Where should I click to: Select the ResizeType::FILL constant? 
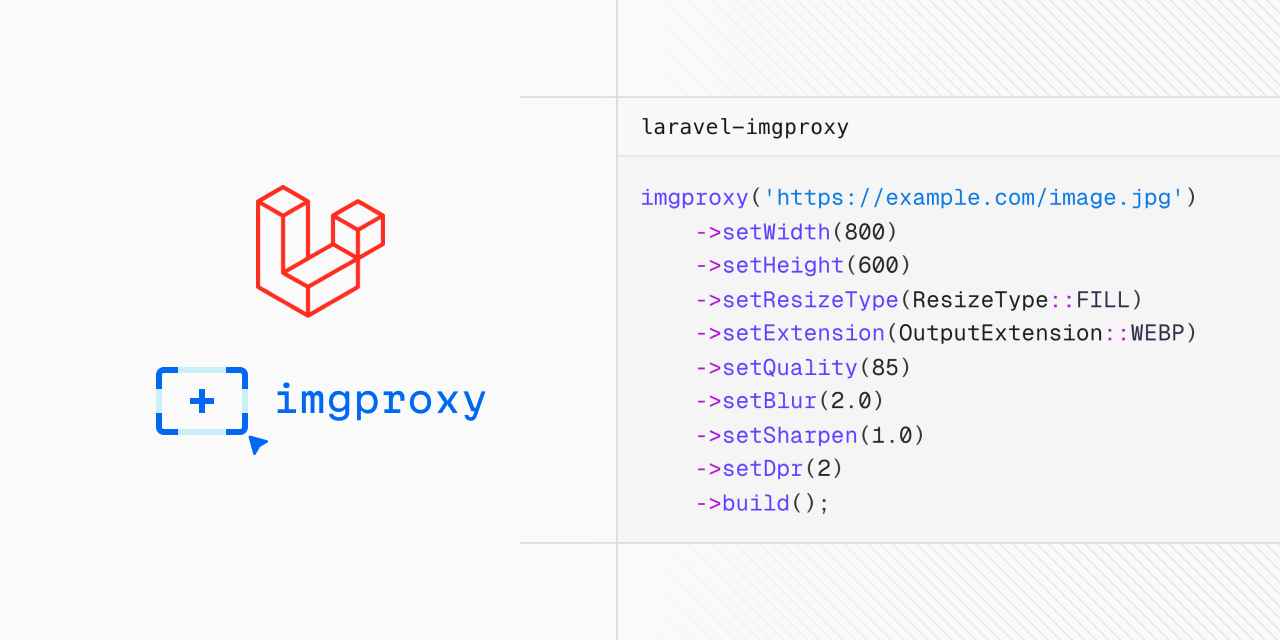pyautogui.click(x=1022, y=299)
